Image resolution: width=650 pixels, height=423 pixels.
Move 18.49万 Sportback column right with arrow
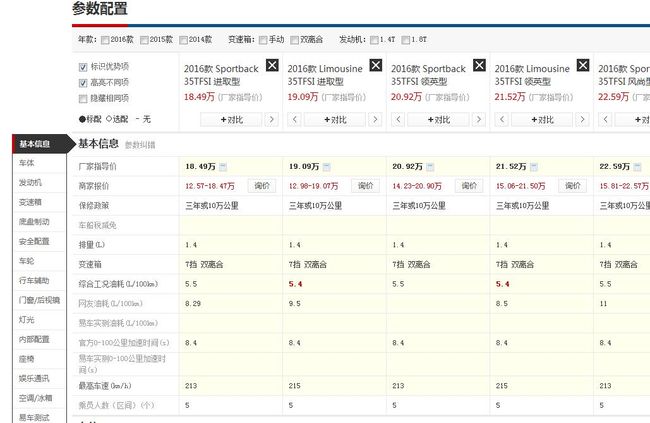(272, 119)
